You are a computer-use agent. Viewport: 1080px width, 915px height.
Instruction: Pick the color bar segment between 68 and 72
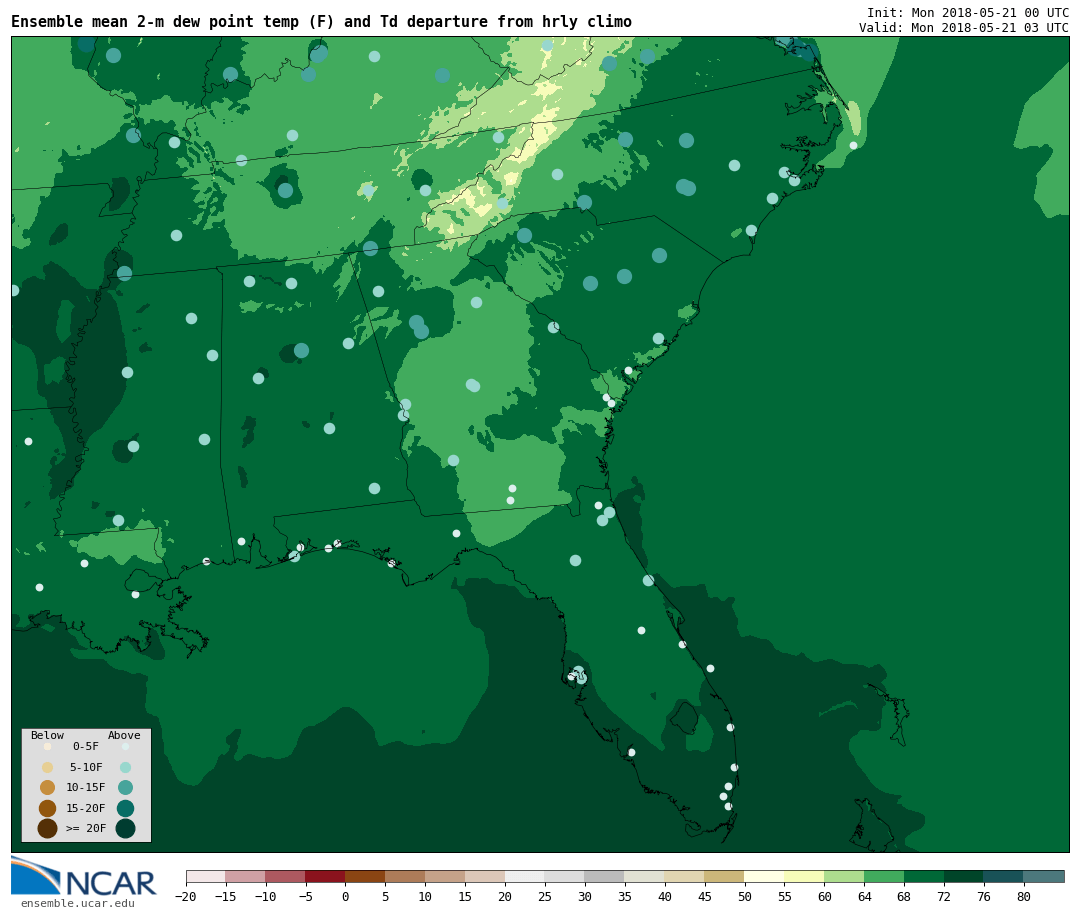[925, 876]
